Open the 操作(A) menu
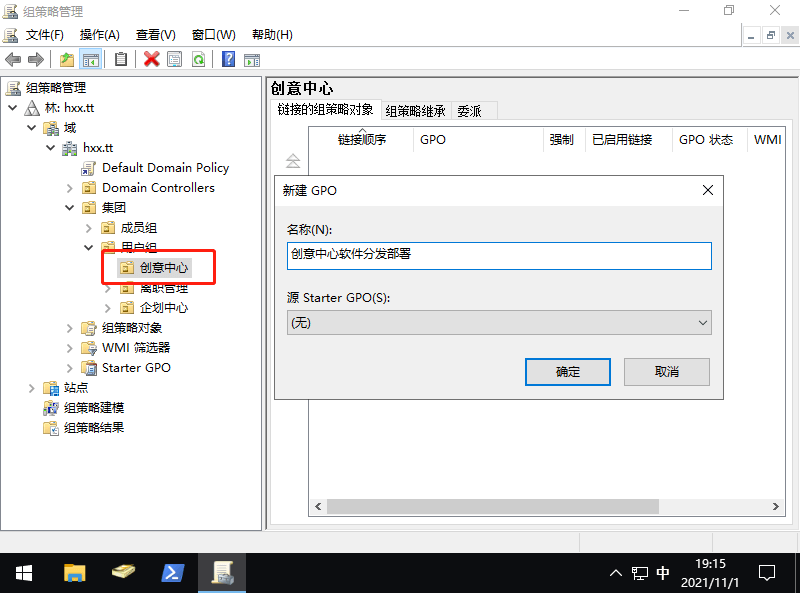Screen dimensions: 800x593 pos(99,35)
